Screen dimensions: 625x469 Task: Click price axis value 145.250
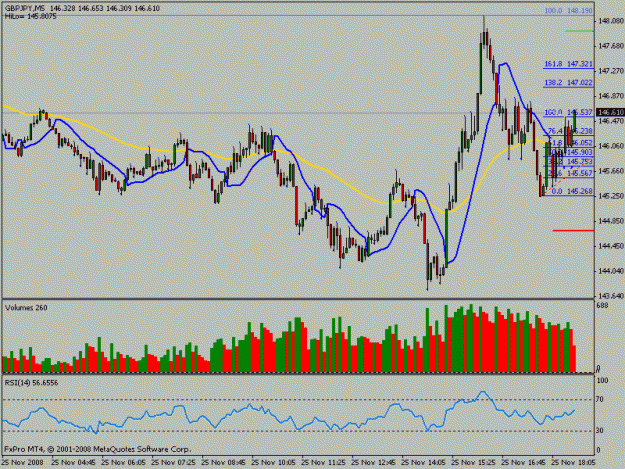tap(611, 196)
